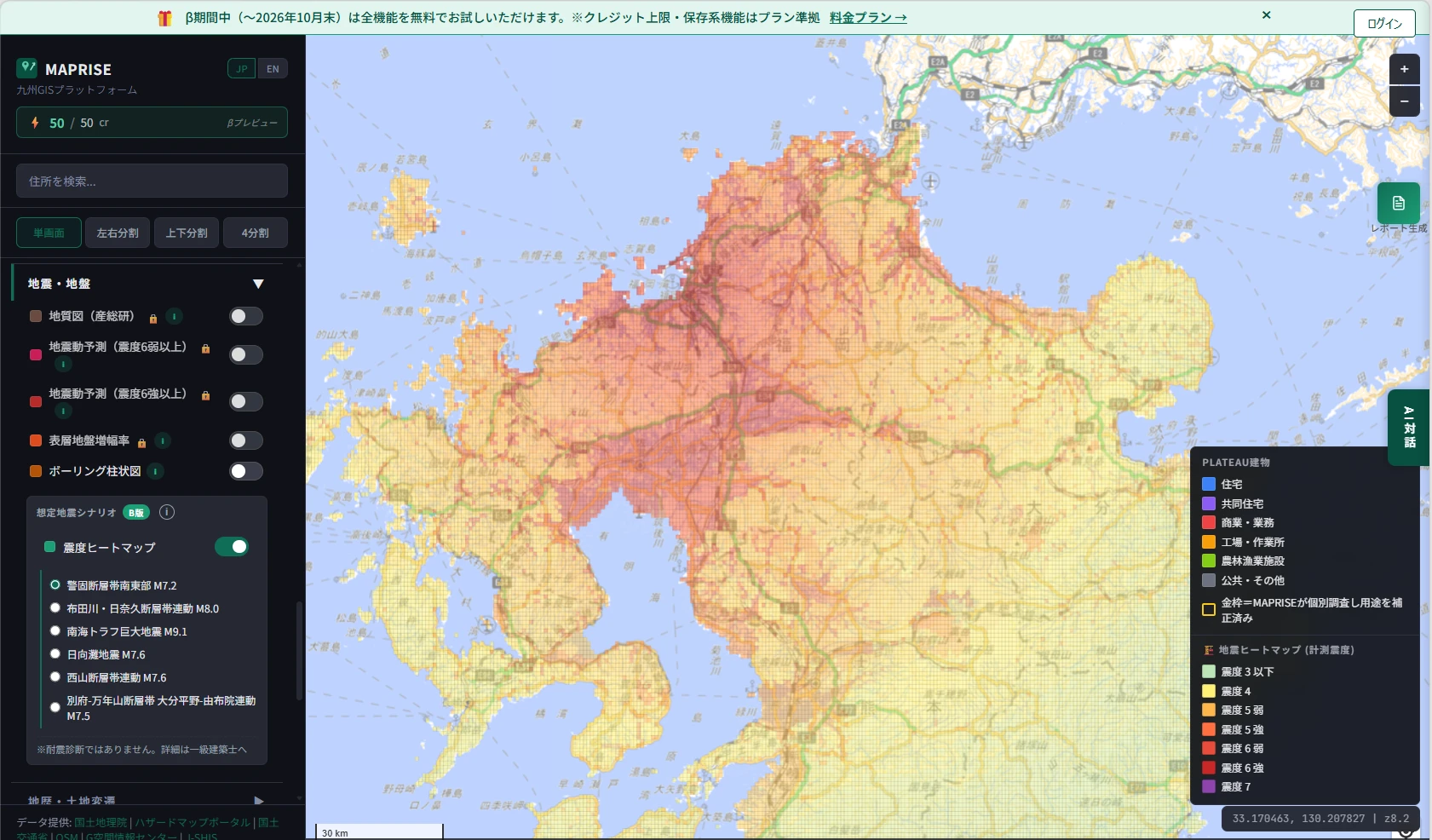Select the JP language button

point(242,69)
